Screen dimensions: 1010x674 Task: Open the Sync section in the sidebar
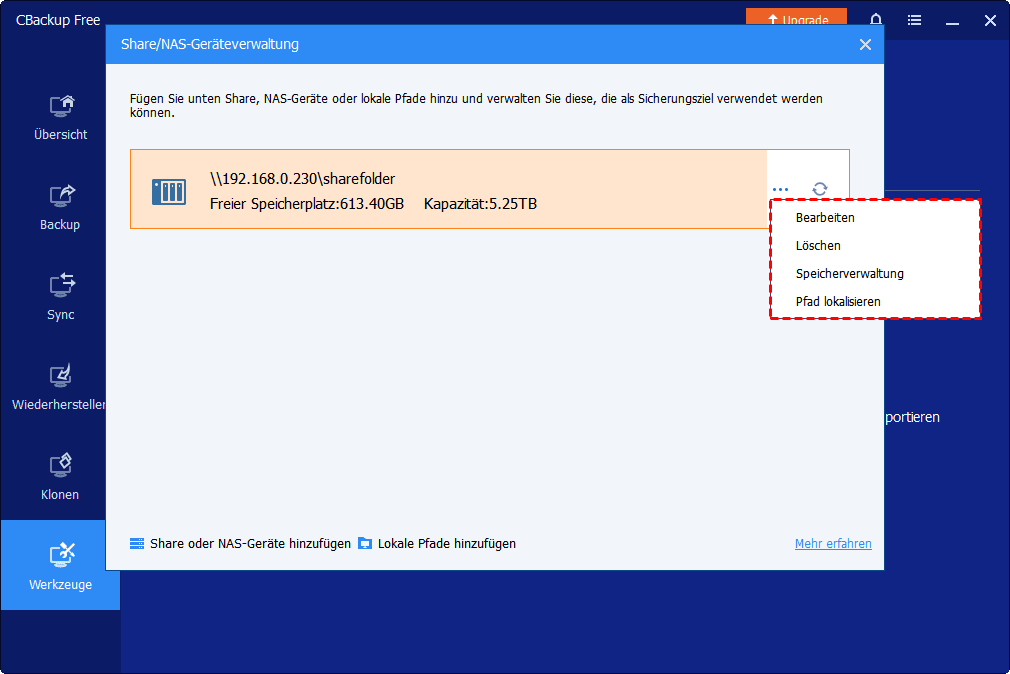pyautogui.click(x=60, y=297)
